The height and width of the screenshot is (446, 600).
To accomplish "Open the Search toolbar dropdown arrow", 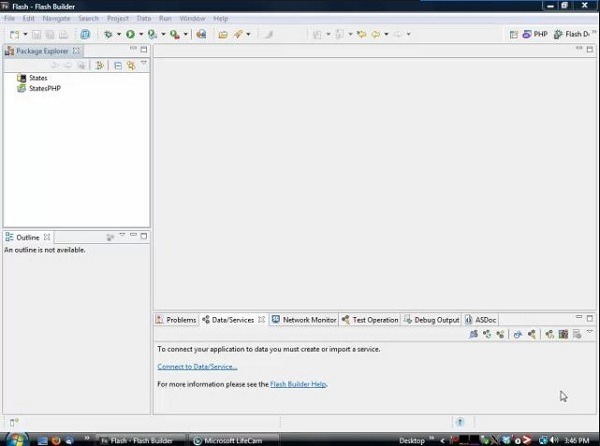I will (x=248, y=34).
